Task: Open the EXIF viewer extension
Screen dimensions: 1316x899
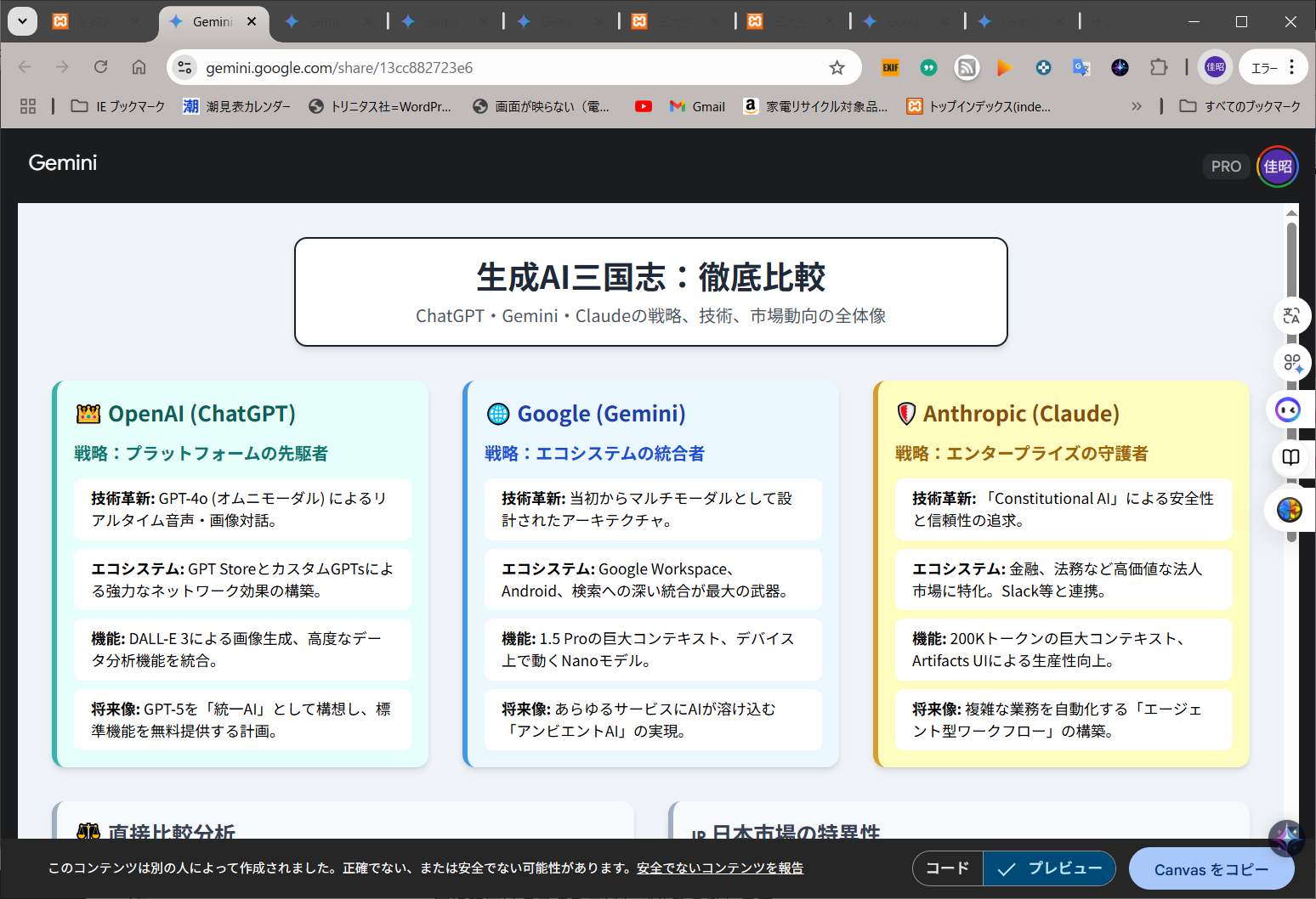Action: coord(890,68)
